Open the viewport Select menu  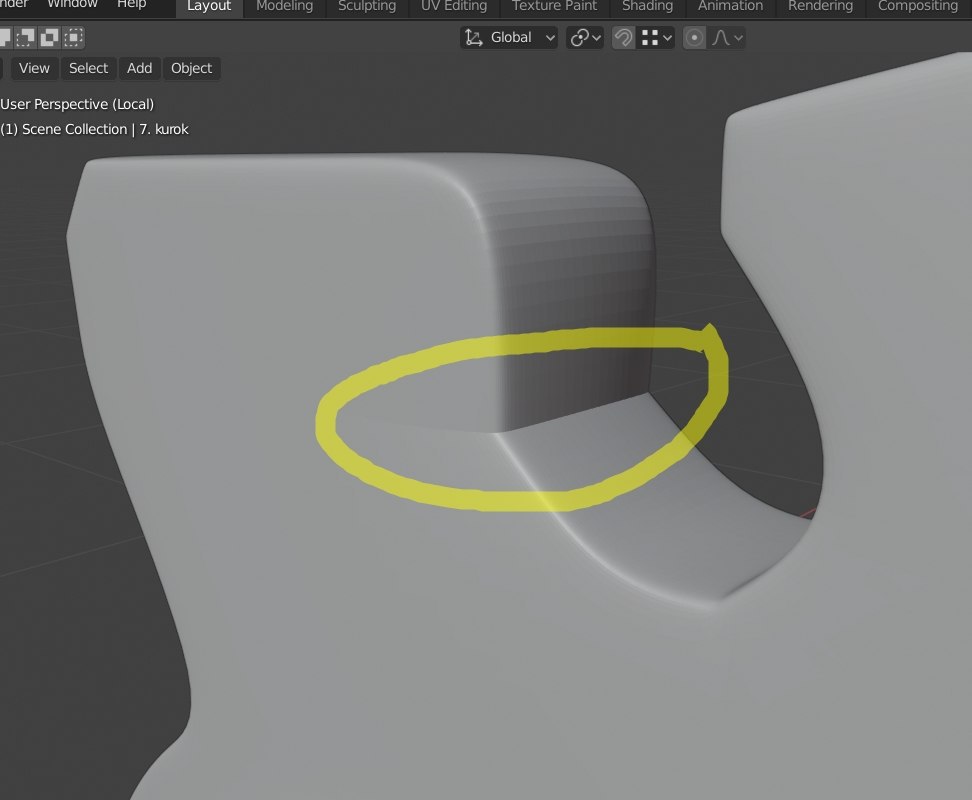[89, 68]
